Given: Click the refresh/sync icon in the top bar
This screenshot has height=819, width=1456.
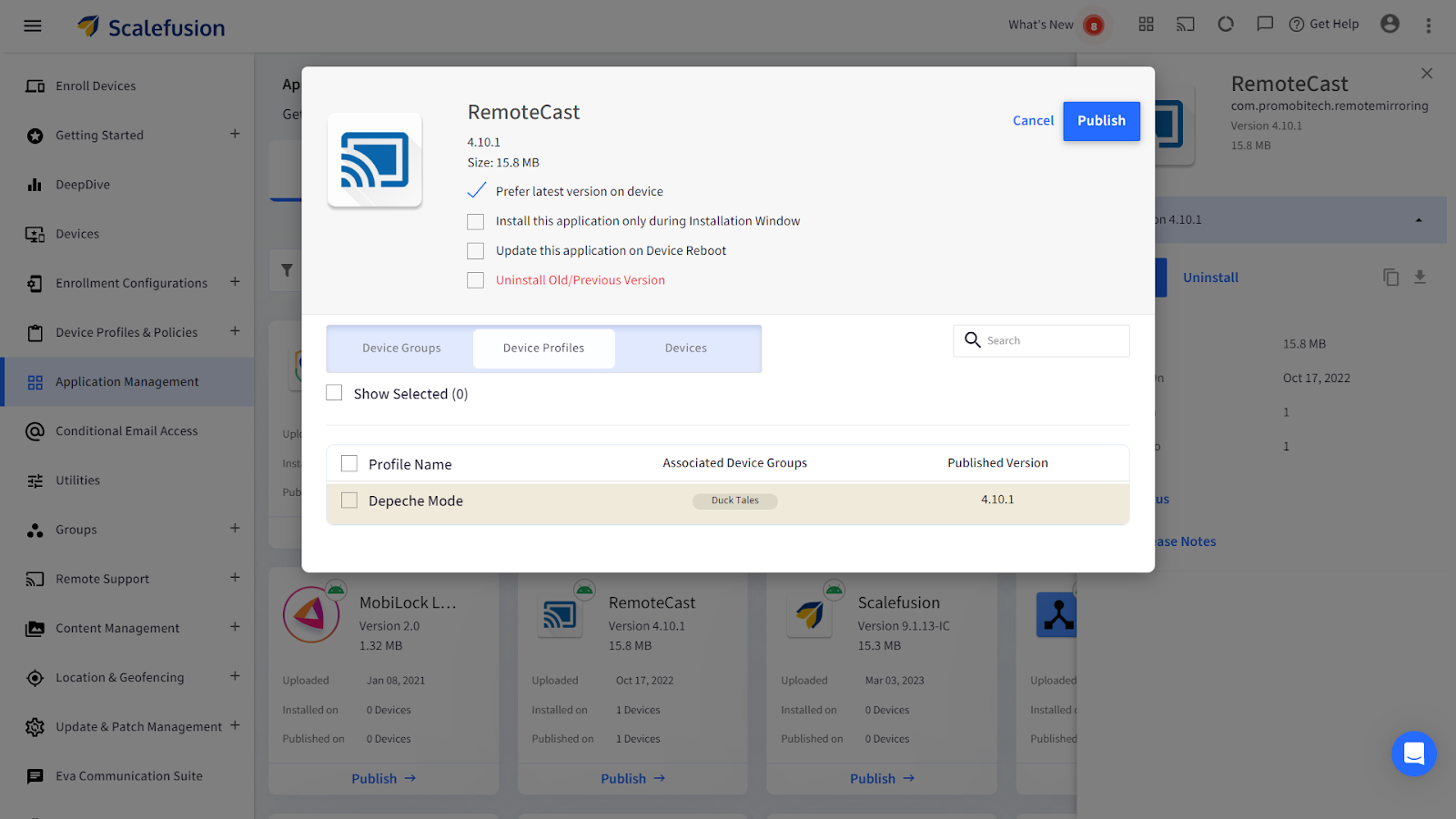Looking at the screenshot, I should click(1225, 25).
